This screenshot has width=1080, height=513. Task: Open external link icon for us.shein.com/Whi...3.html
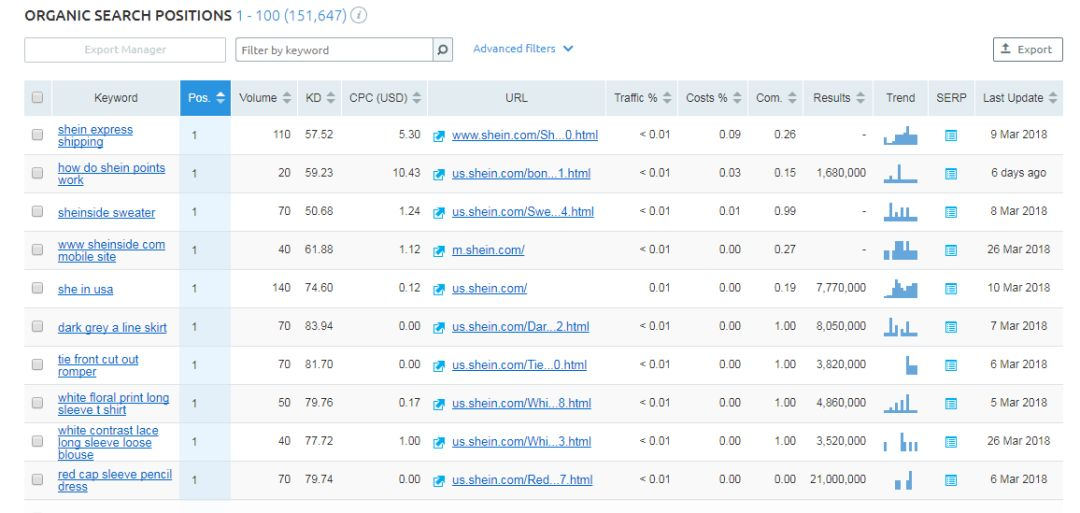click(x=439, y=442)
